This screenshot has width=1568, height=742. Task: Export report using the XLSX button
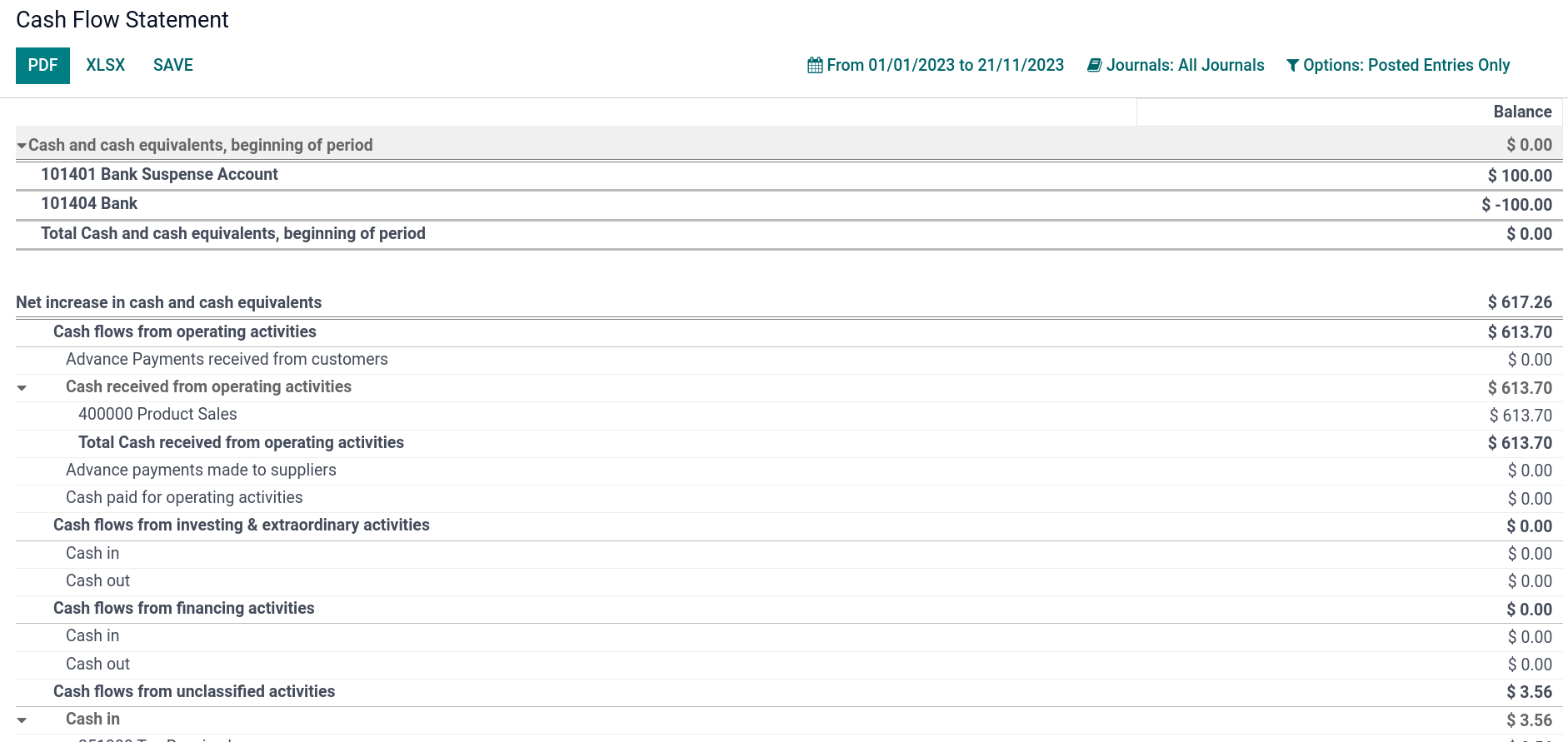106,66
